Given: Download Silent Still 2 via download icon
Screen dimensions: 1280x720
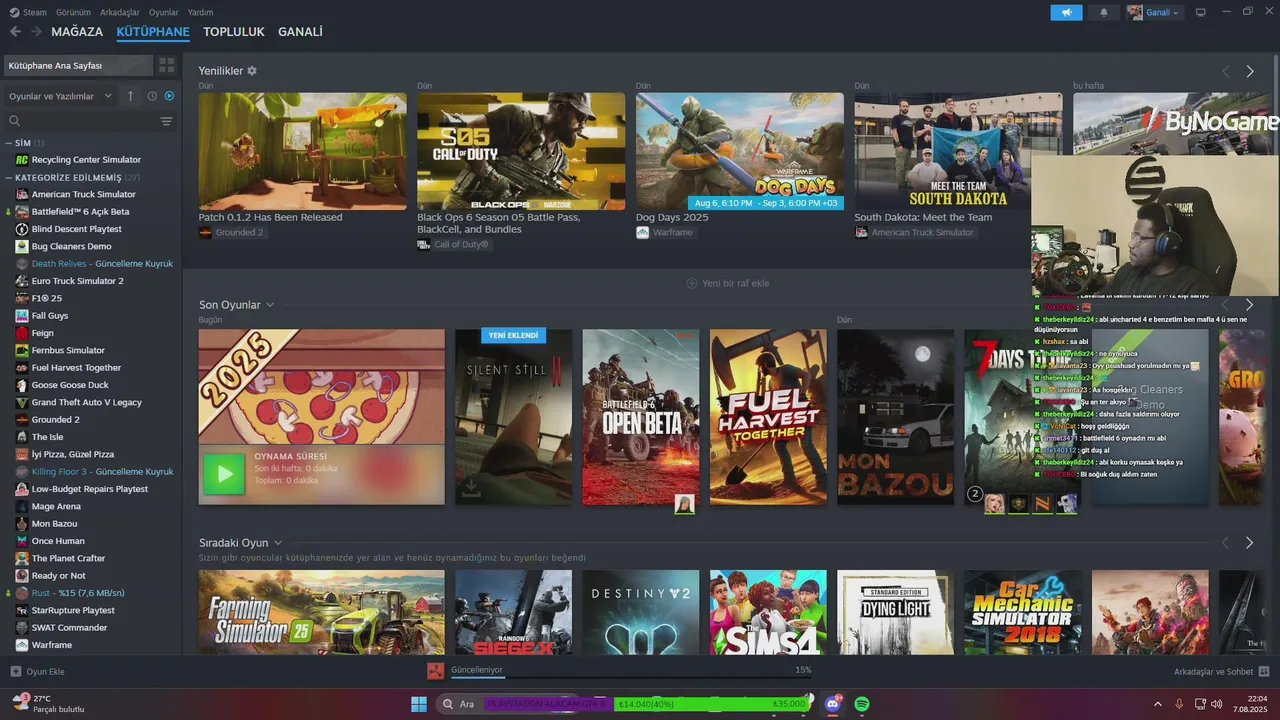Looking at the screenshot, I should point(471,489).
